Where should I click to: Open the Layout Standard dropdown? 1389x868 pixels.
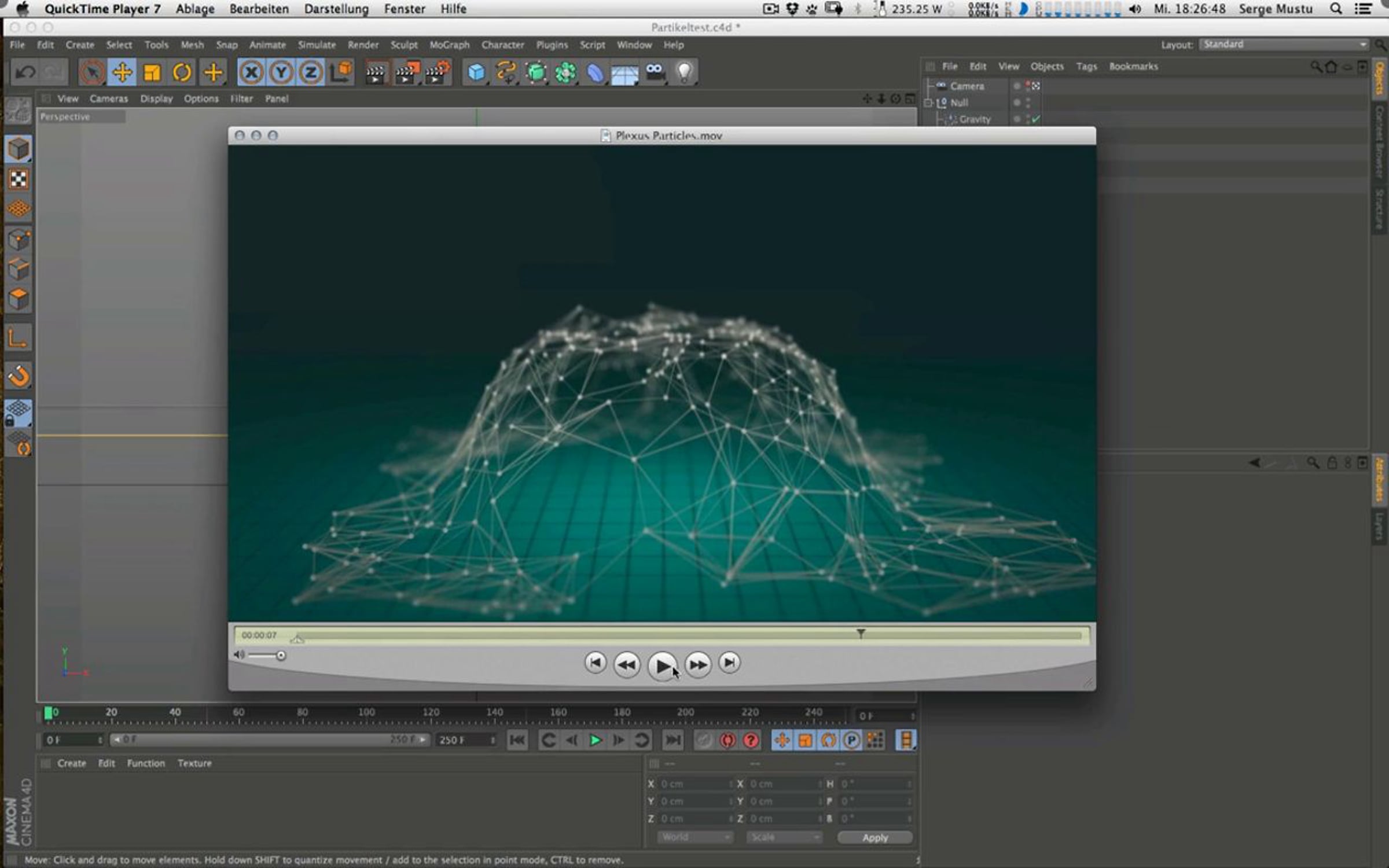1284,45
